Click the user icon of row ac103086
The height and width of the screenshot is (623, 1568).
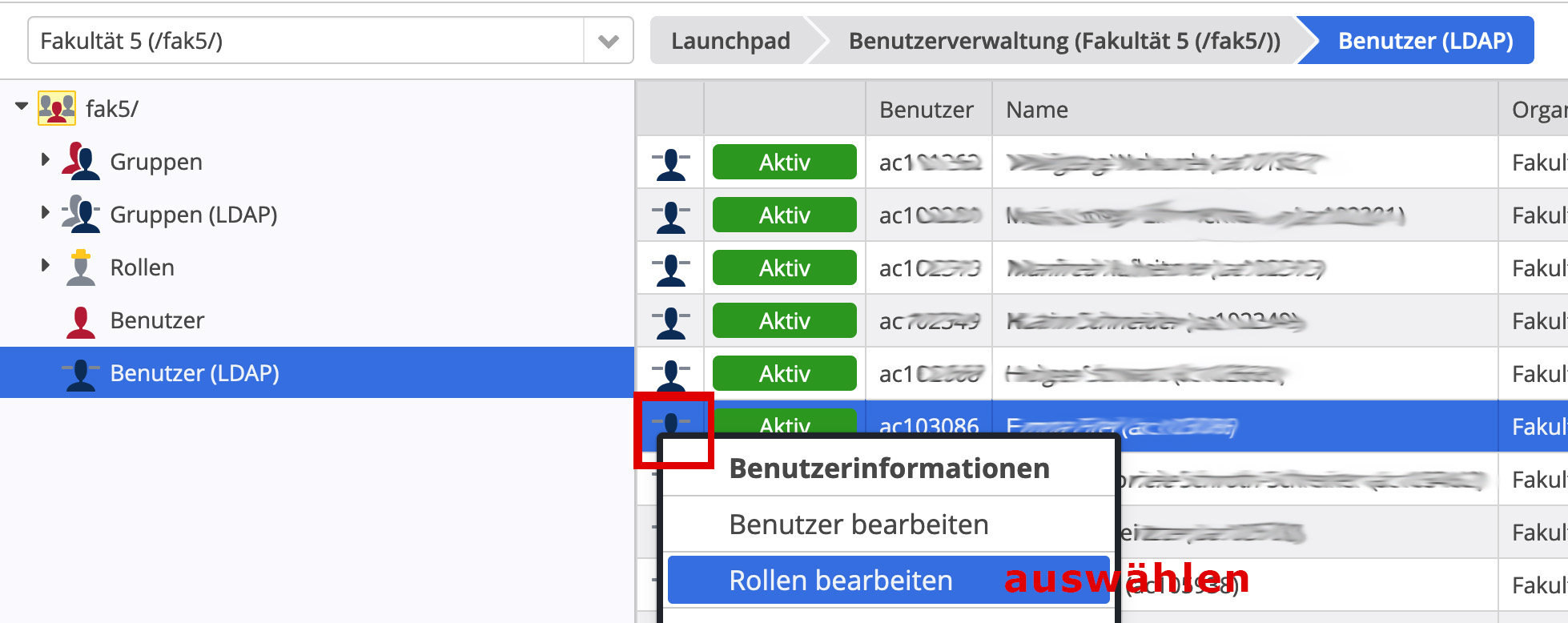(x=671, y=423)
